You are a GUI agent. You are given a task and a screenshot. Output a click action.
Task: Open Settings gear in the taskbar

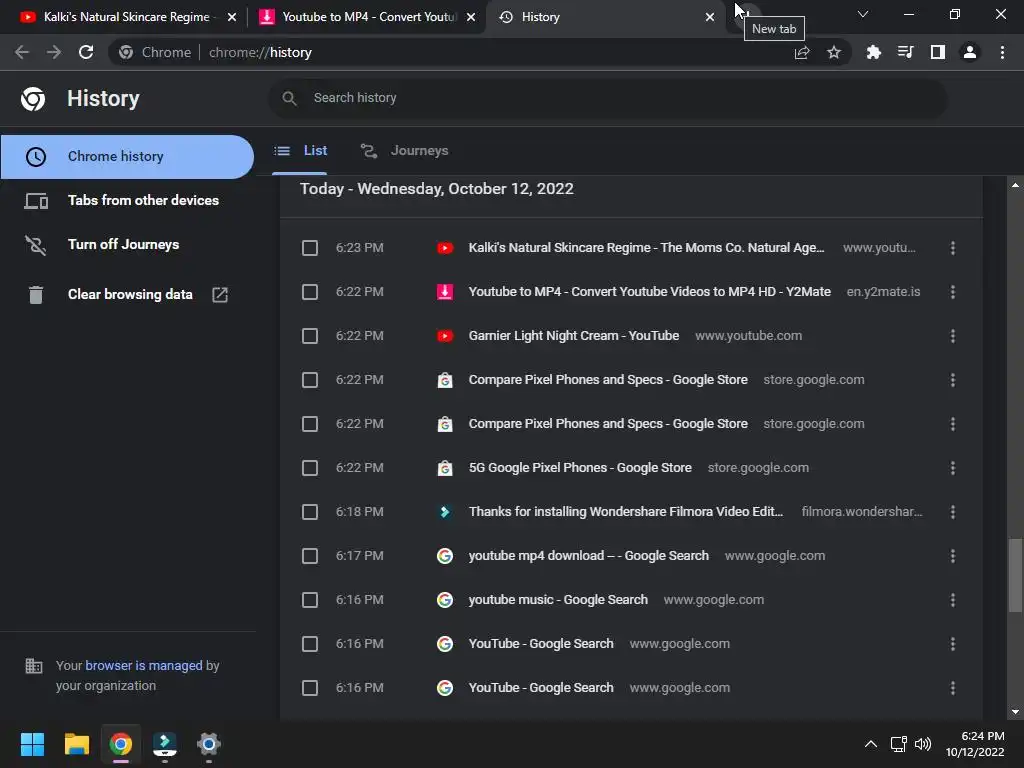tap(209, 744)
